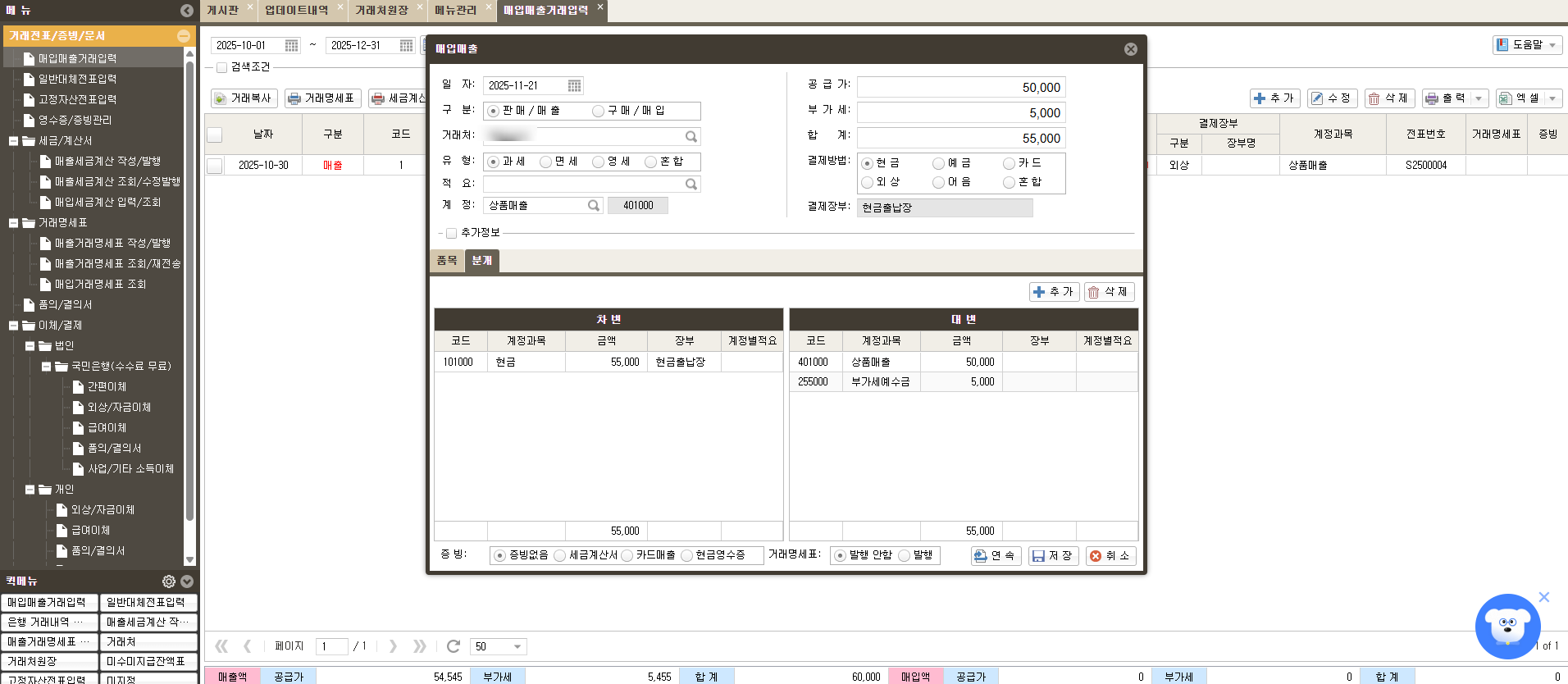The height and width of the screenshot is (684, 1568).
Task: Click the 분개 삭제 trash button
Action: pos(1109,292)
